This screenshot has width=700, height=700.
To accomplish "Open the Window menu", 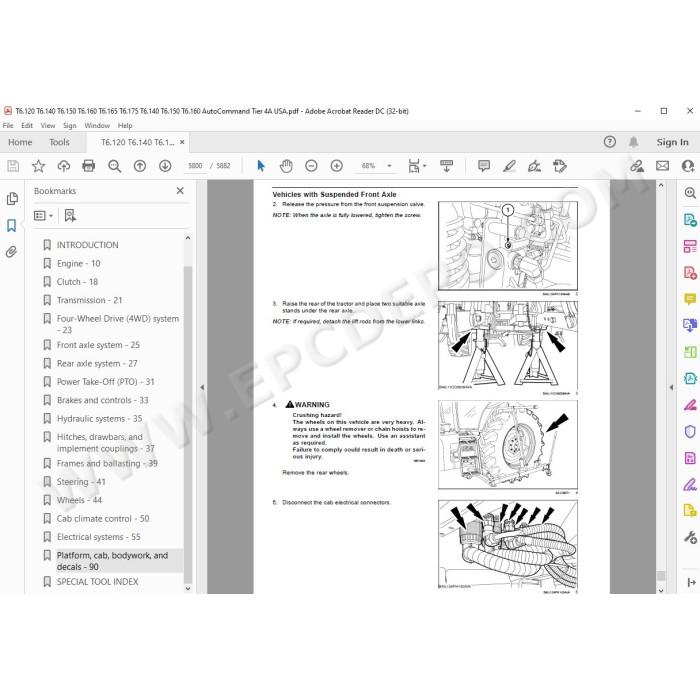I will pos(97,126).
